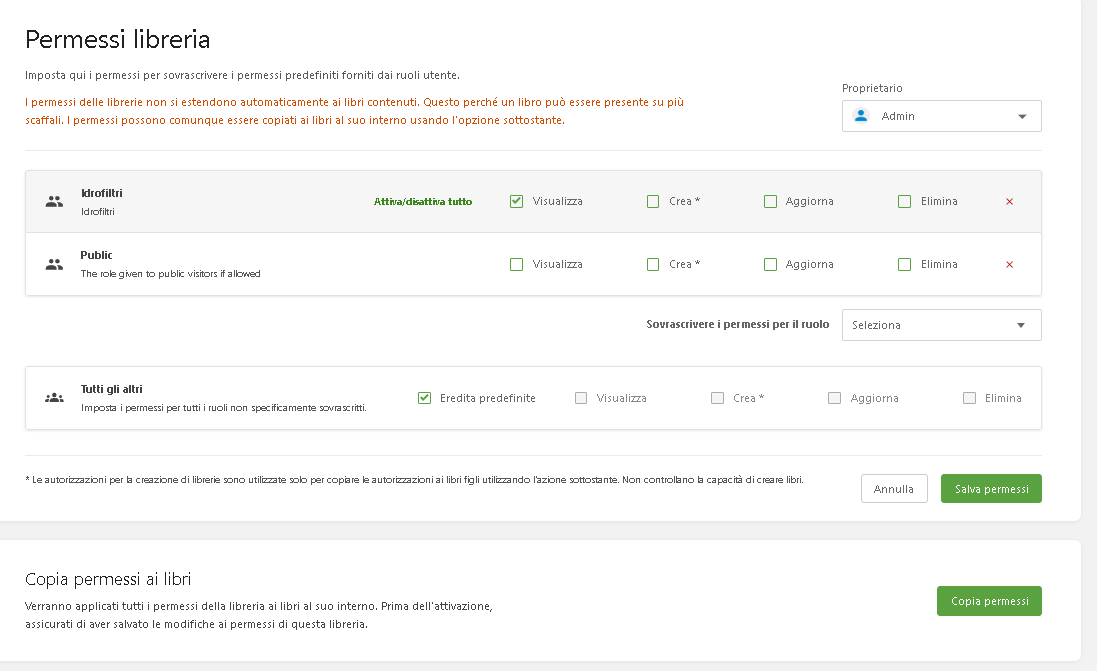The image size is (1097, 671).
Task: Click the Idrofiltri role group icon
Action: pos(54,201)
